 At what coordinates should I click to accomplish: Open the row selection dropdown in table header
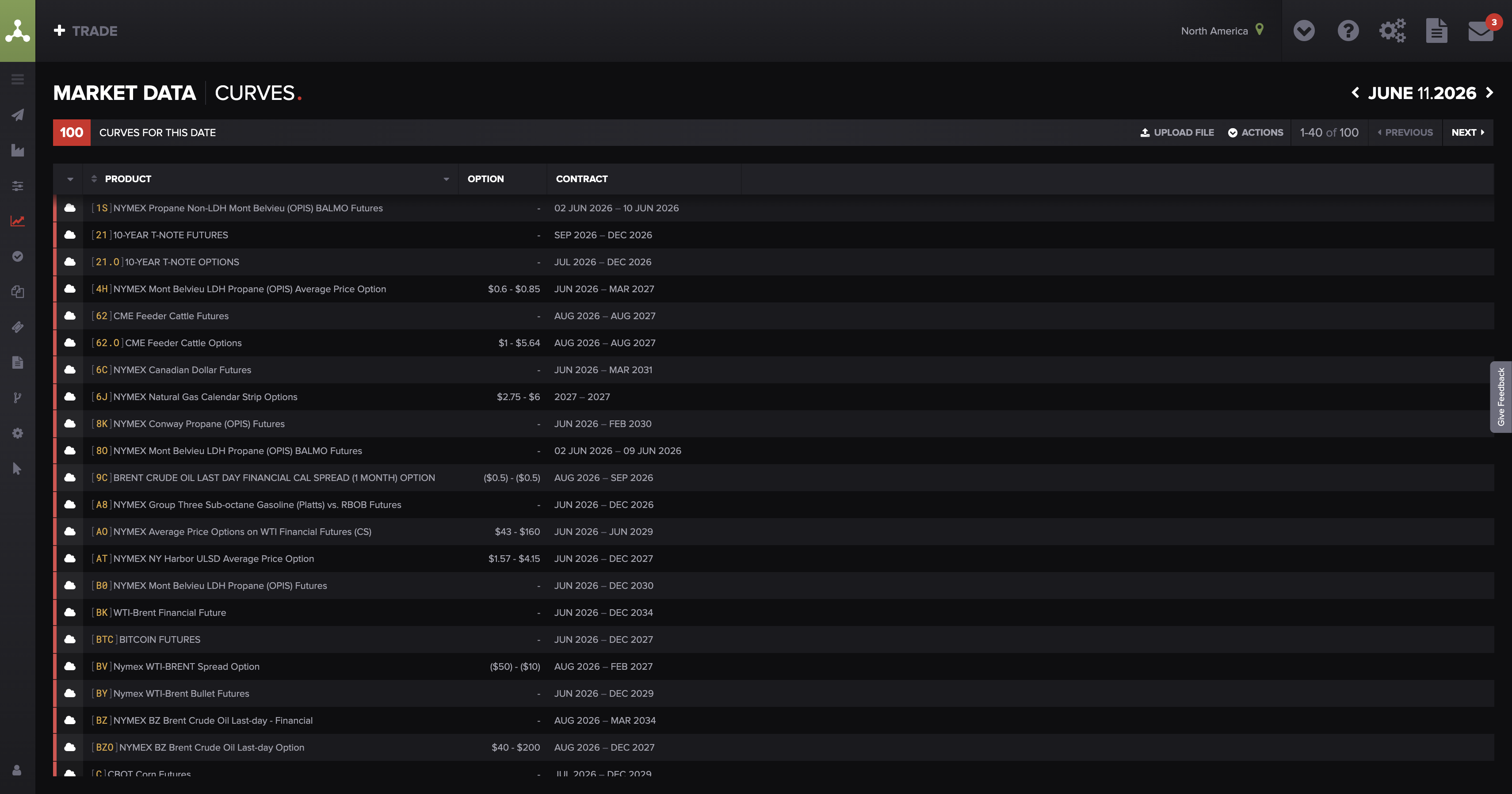click(x=70, y=179)
